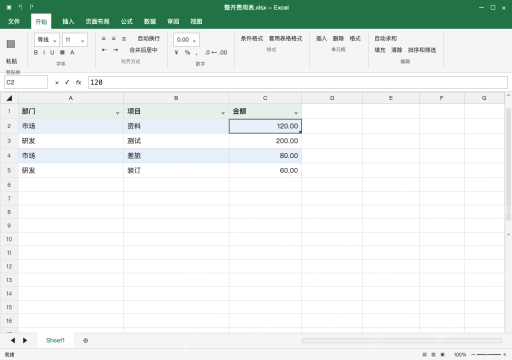Click Format as Table (套用表格格式)

[x=285, y=39]
